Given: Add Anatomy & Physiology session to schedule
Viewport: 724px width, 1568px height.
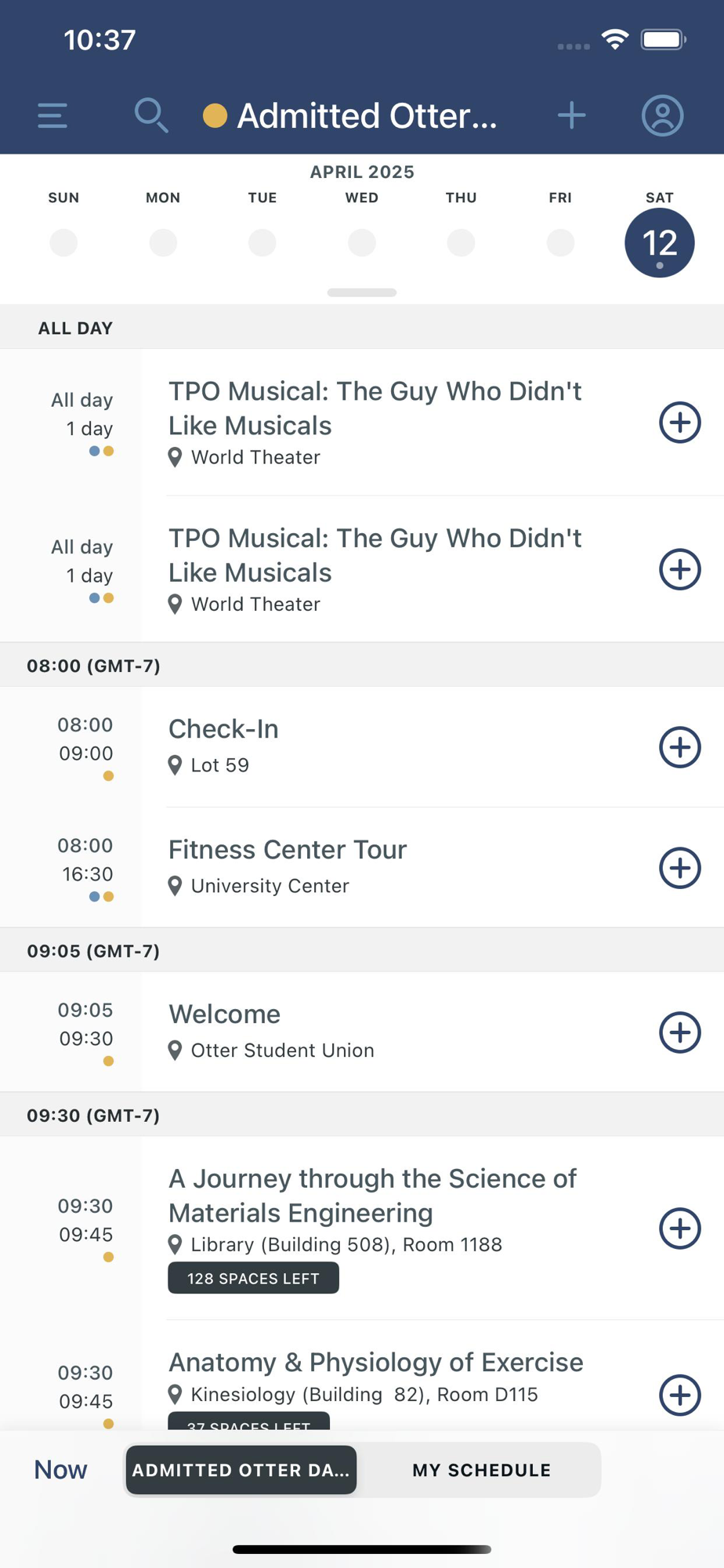Looking at the screenshot, I should pos(679,1395).
